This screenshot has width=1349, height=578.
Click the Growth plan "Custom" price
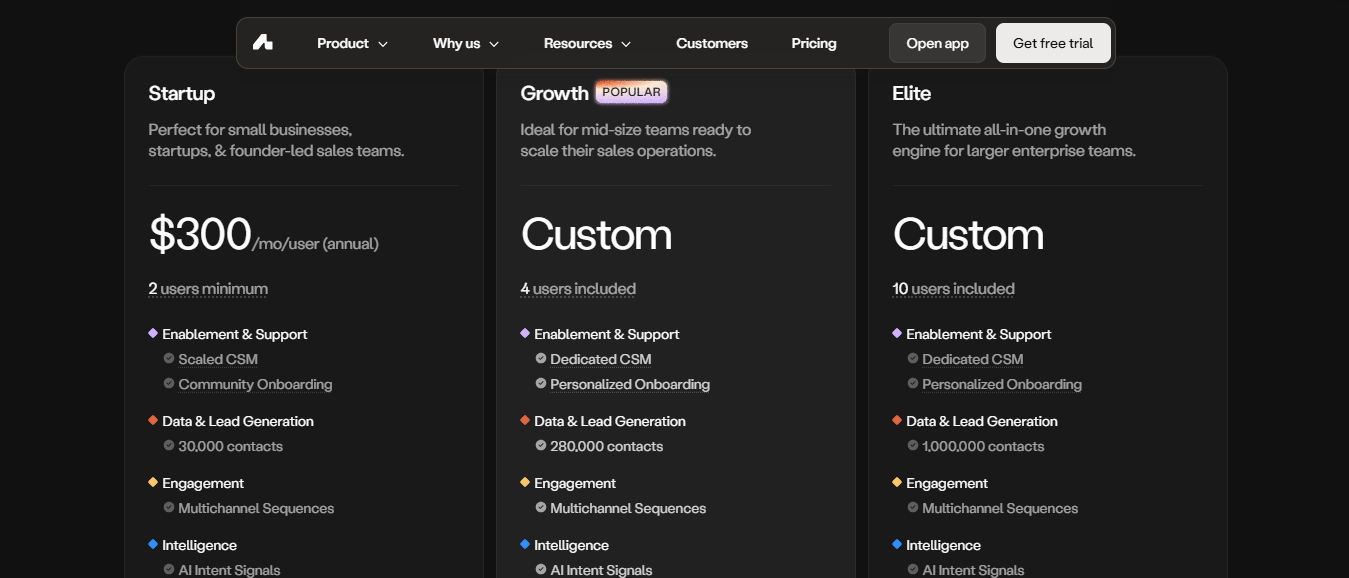click(x=596, y=234)
